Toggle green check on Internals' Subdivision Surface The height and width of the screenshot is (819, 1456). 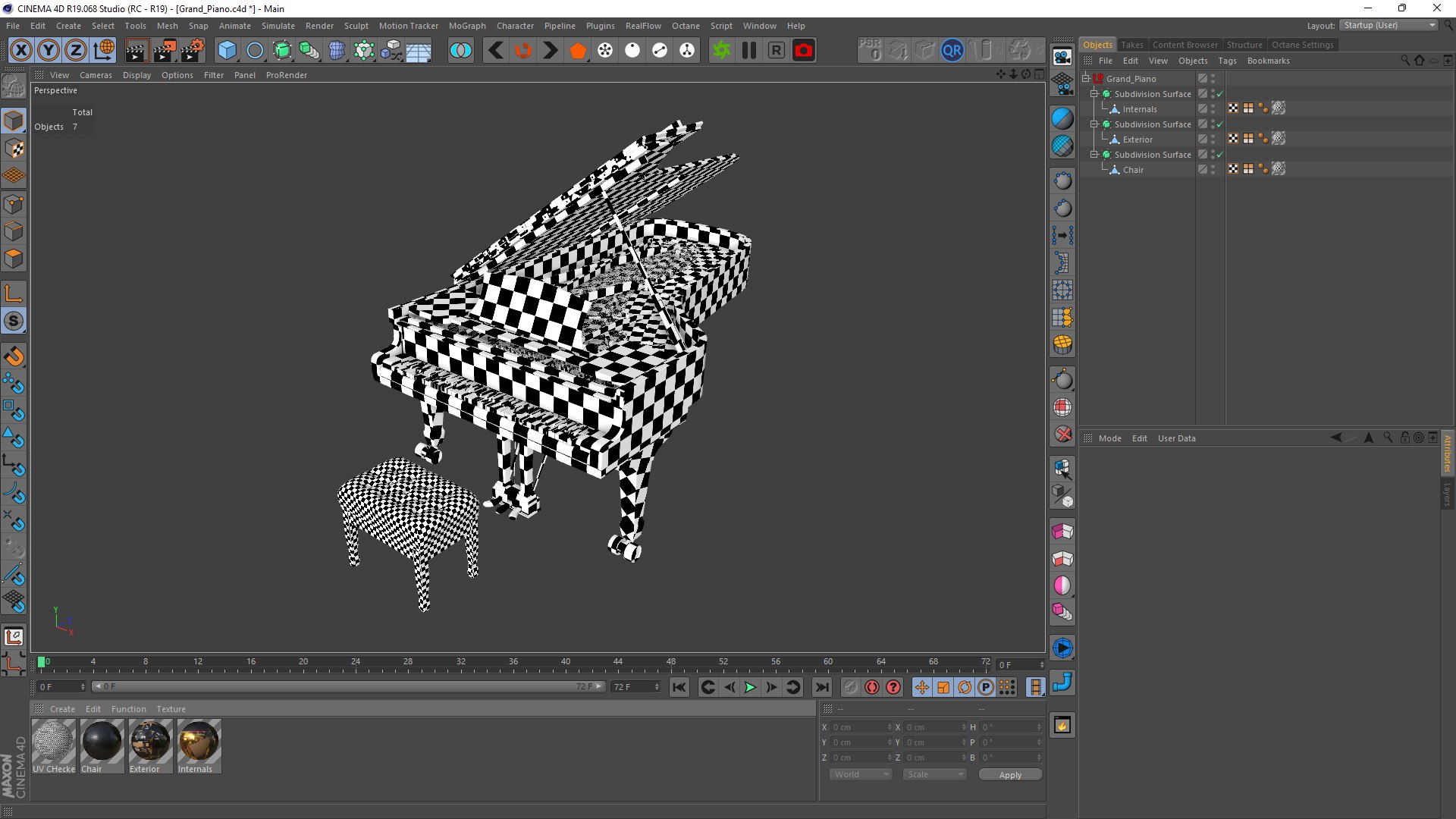pos(1220,94)
